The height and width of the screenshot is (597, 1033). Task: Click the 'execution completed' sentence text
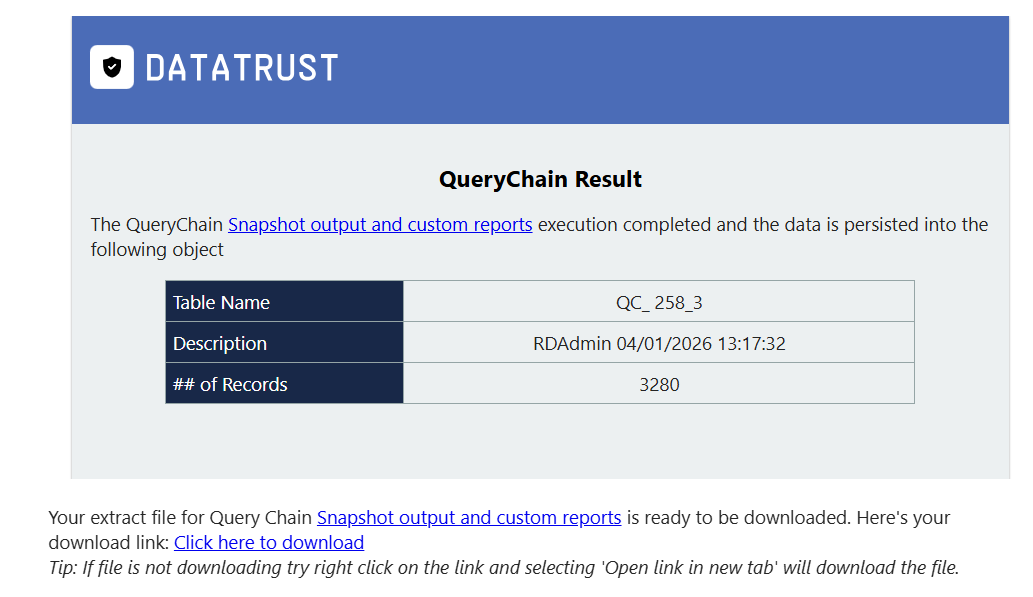[763, 225]
